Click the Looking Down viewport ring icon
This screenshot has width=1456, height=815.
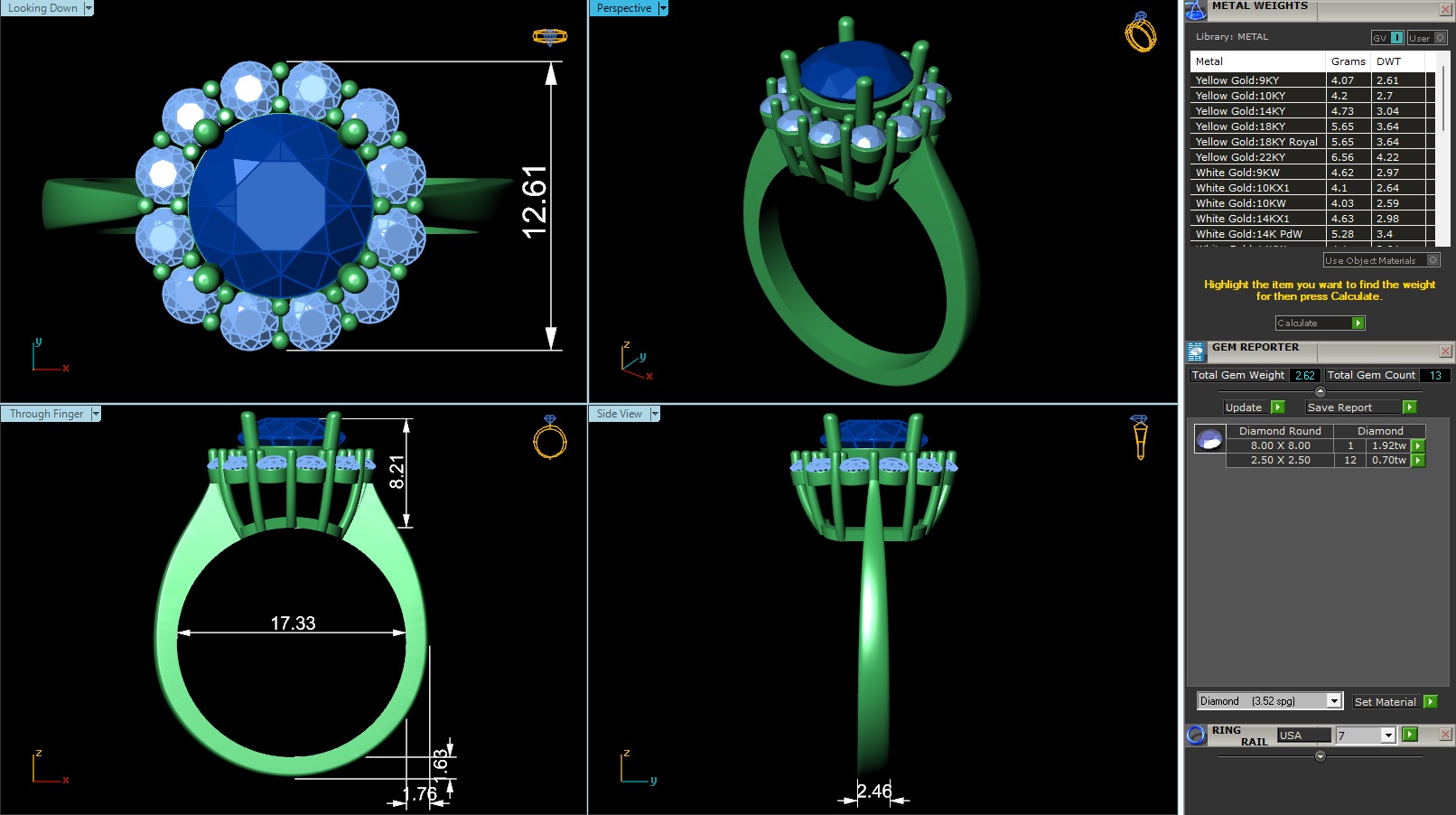(x=549, y=36)
